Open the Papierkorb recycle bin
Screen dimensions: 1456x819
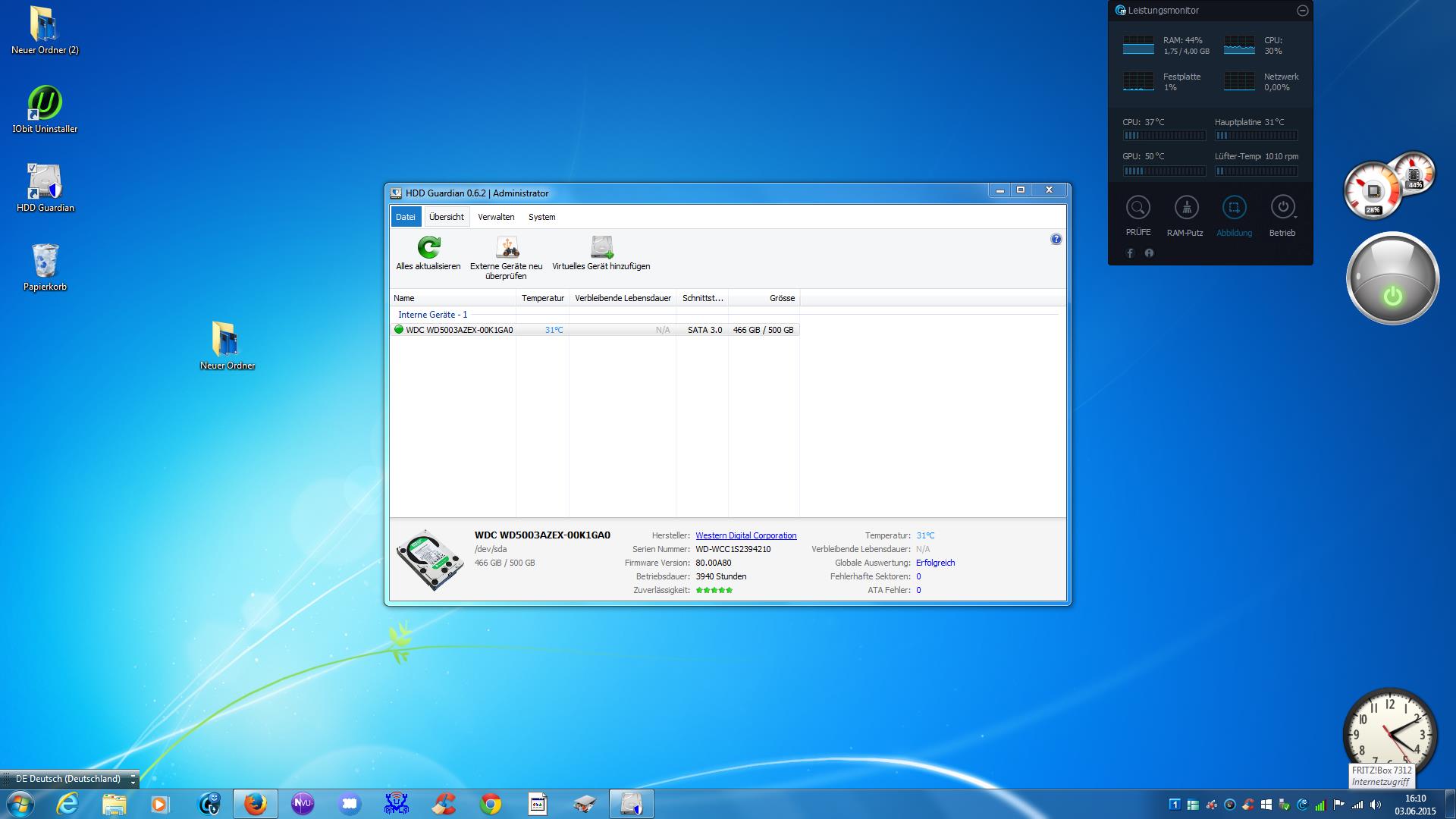tap(45, 267)
